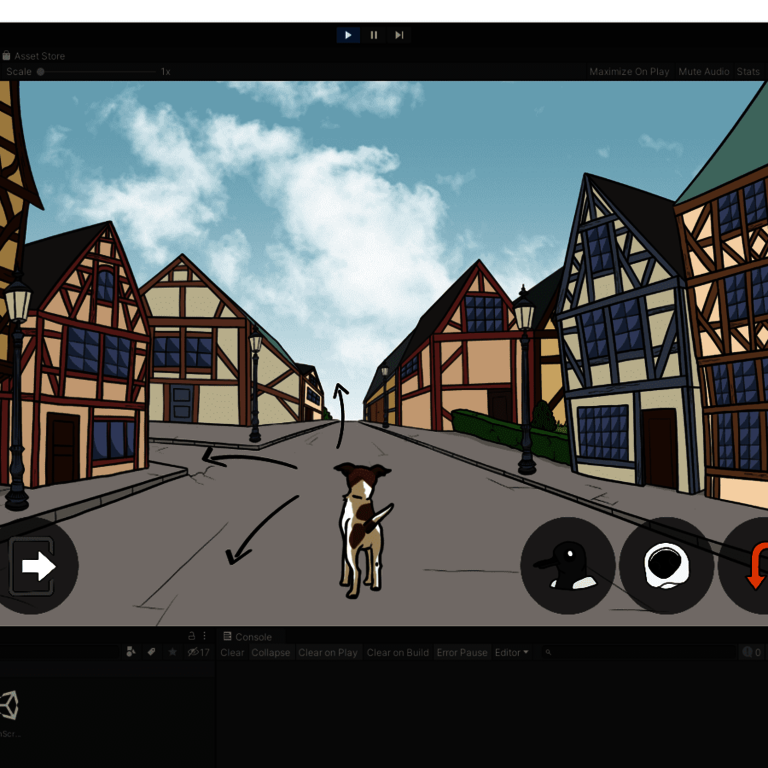Start Play mode with the play button
The image size is (768, 768).
tap(348, 35)
